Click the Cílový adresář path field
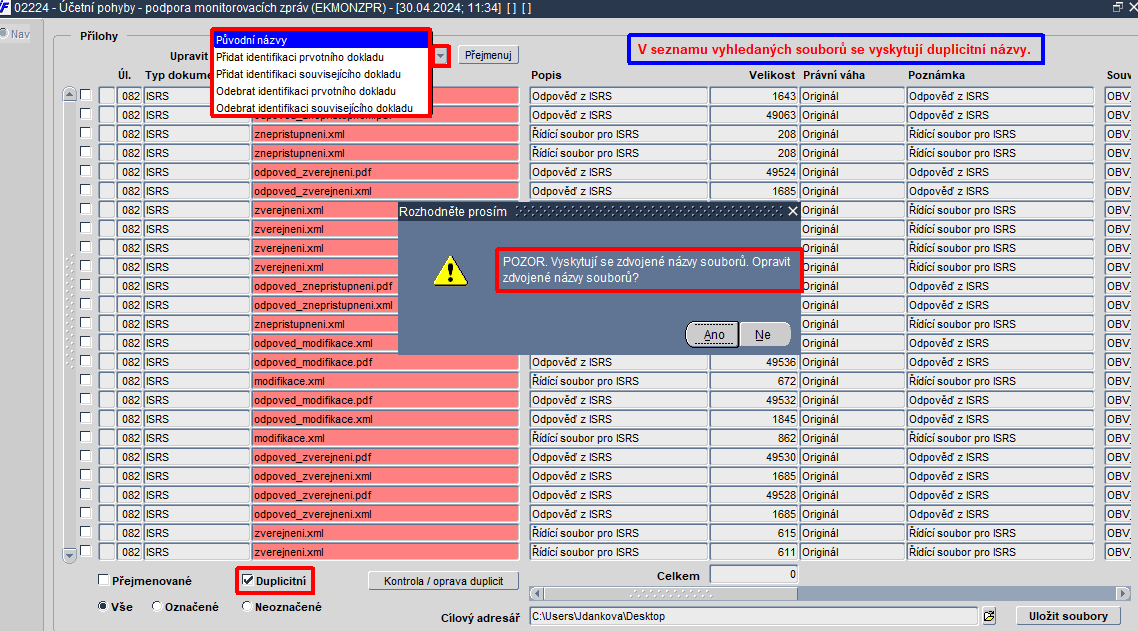 (753, 616)
